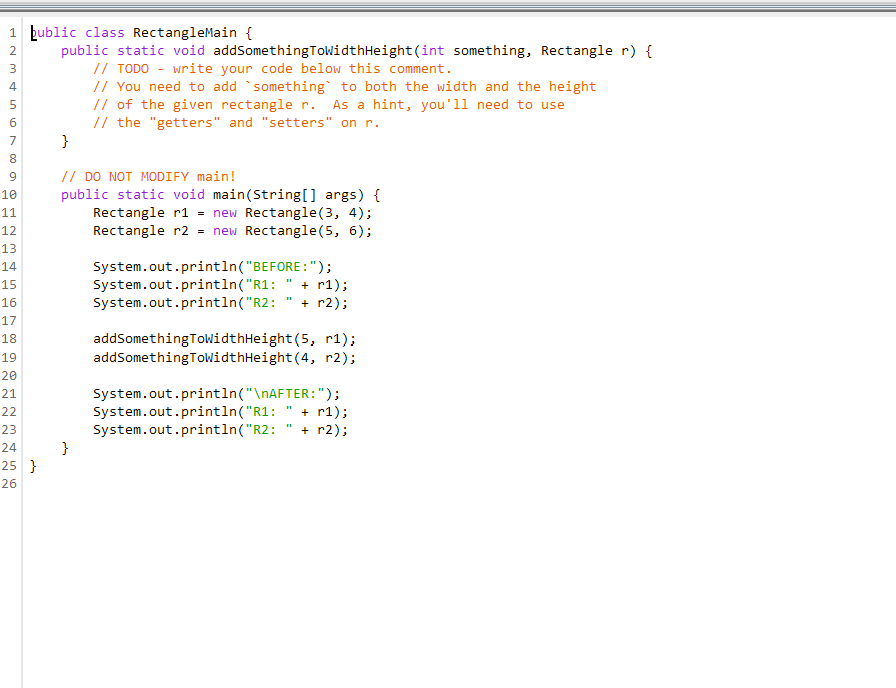The width and height of the screenshot is (896, 688).
Task: Click the "DO NOT MODIFY main!" comment
Action: [x=148, y=177]
